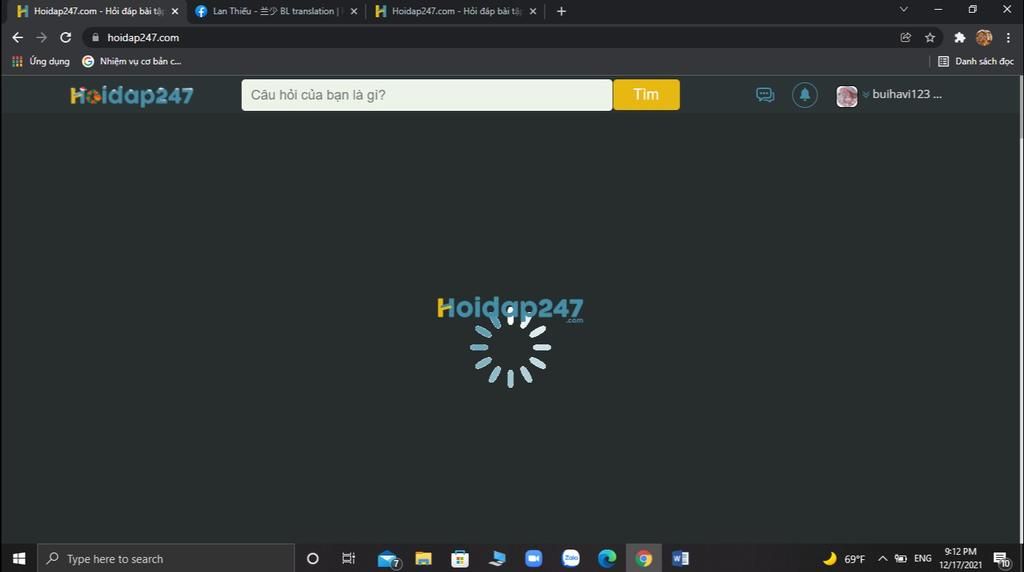Reload the current page
The image size is (1024, 572).
click(65, 37)
